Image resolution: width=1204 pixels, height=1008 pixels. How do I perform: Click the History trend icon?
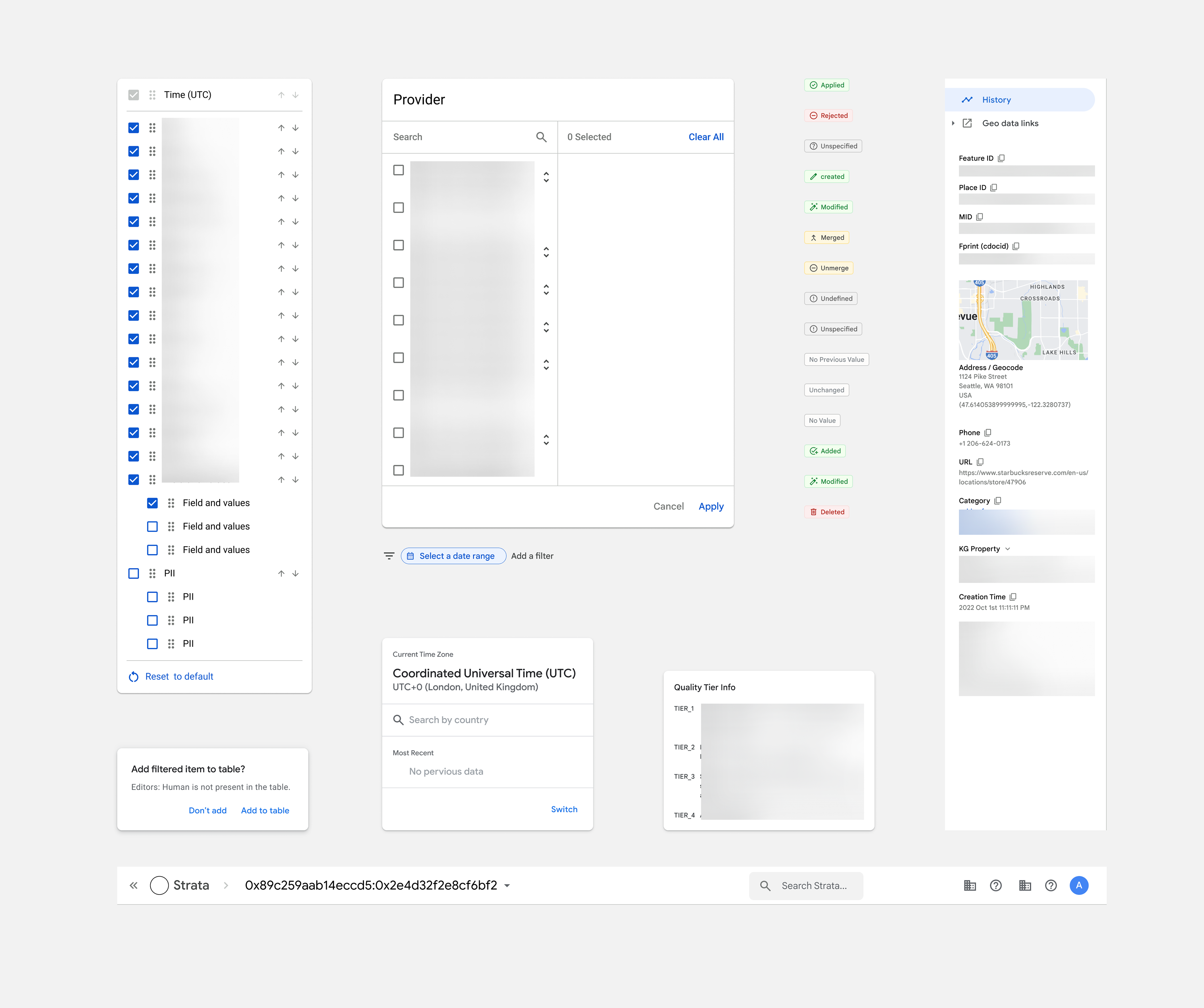click(x=967, y=100)
